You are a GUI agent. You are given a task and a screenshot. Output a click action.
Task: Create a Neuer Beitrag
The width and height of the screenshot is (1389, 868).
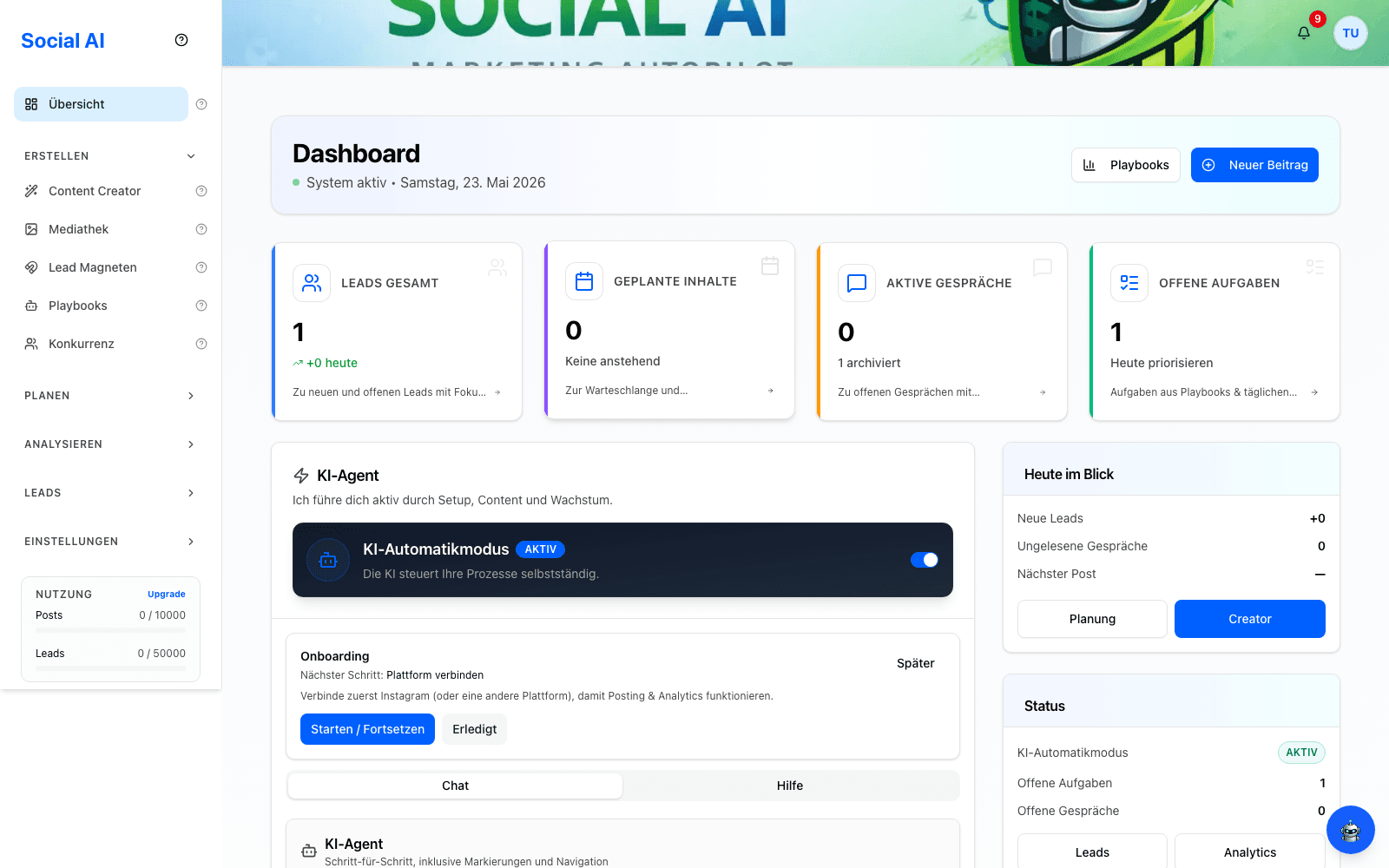[x=1254, y=165]
